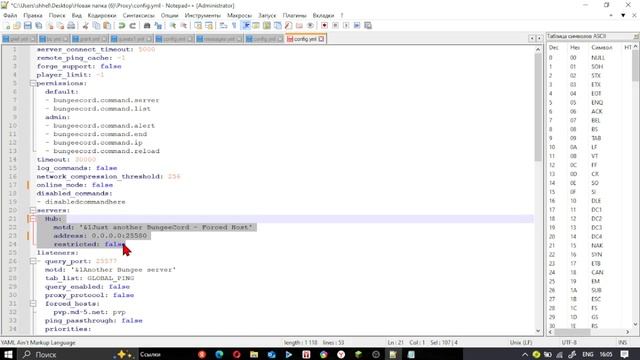The width and height of the screenshot is (640, 360).
Task: Collapse the permissions block fold marker
Action: 33,83
